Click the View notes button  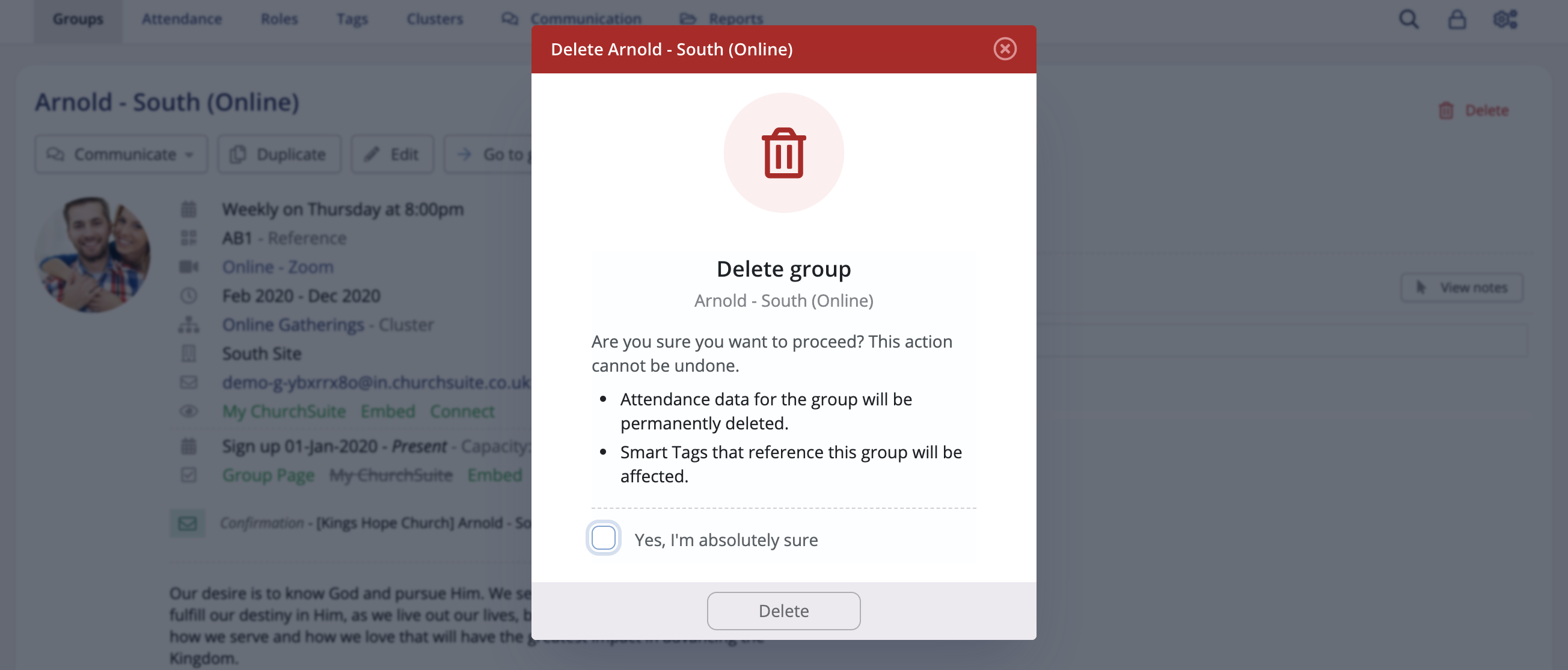click(x=1462, y=287)
